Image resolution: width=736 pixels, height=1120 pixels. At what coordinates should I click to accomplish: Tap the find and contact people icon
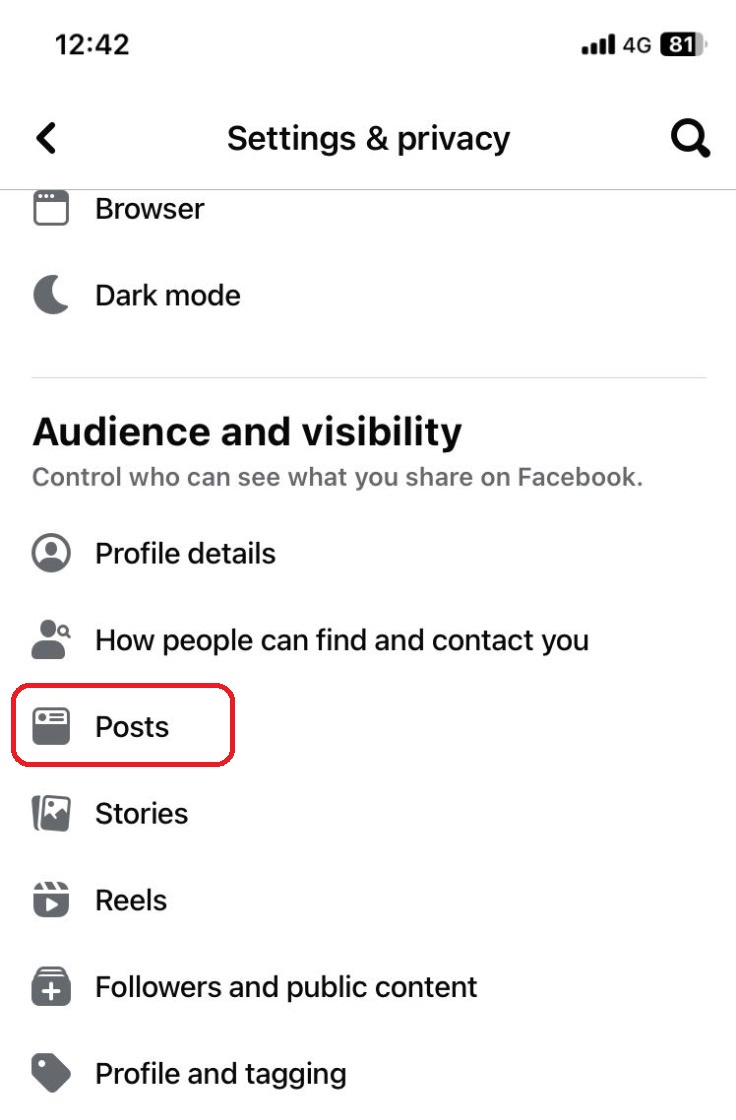[51, 640]
